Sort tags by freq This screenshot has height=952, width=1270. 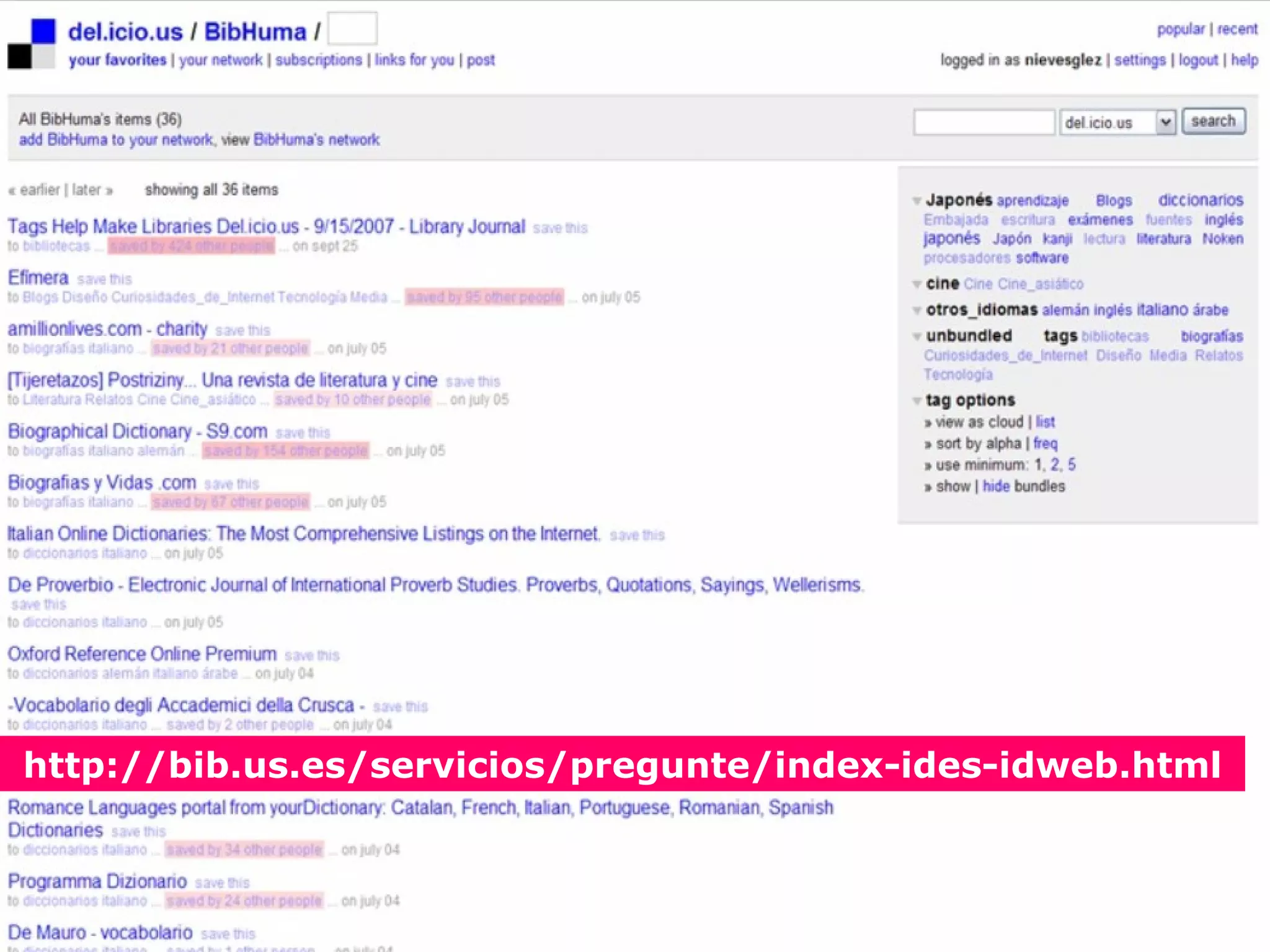coord(1046,444)
